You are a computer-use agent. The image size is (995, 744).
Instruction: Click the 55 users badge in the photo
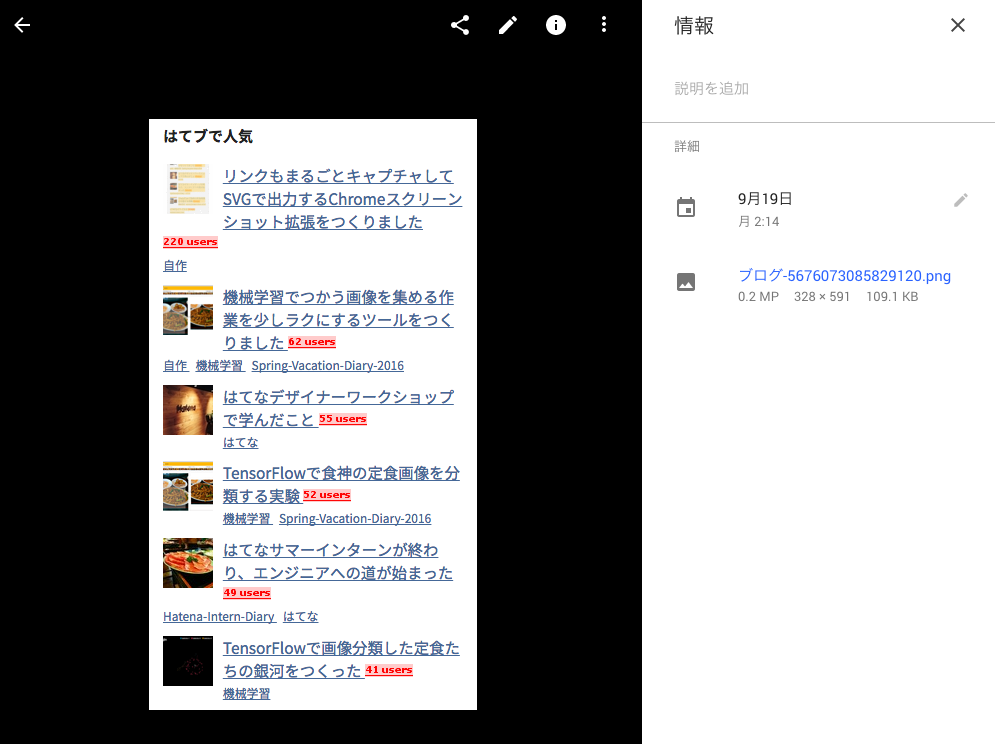coord(343,419)
